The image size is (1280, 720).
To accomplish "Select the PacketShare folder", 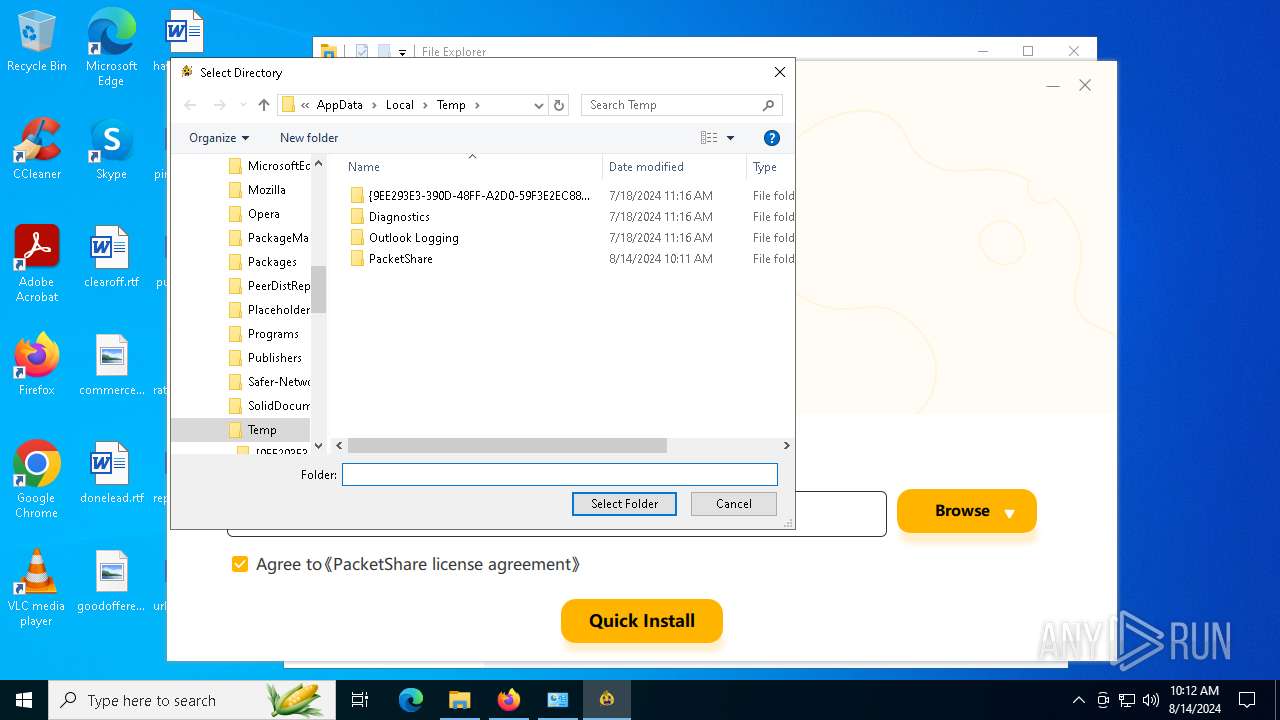I will tap(400, 259).
